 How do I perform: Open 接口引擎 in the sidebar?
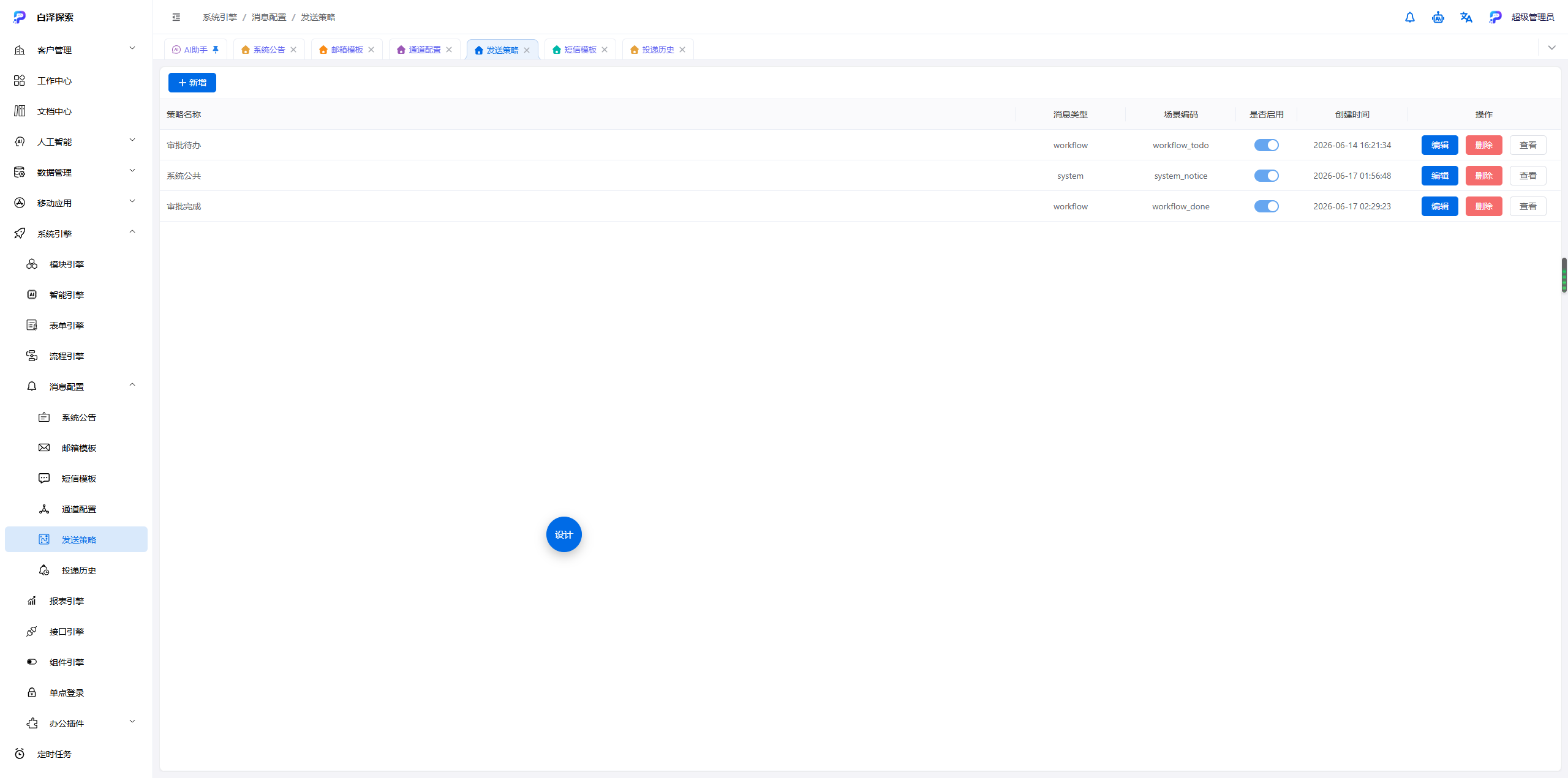tap(76, 631)
